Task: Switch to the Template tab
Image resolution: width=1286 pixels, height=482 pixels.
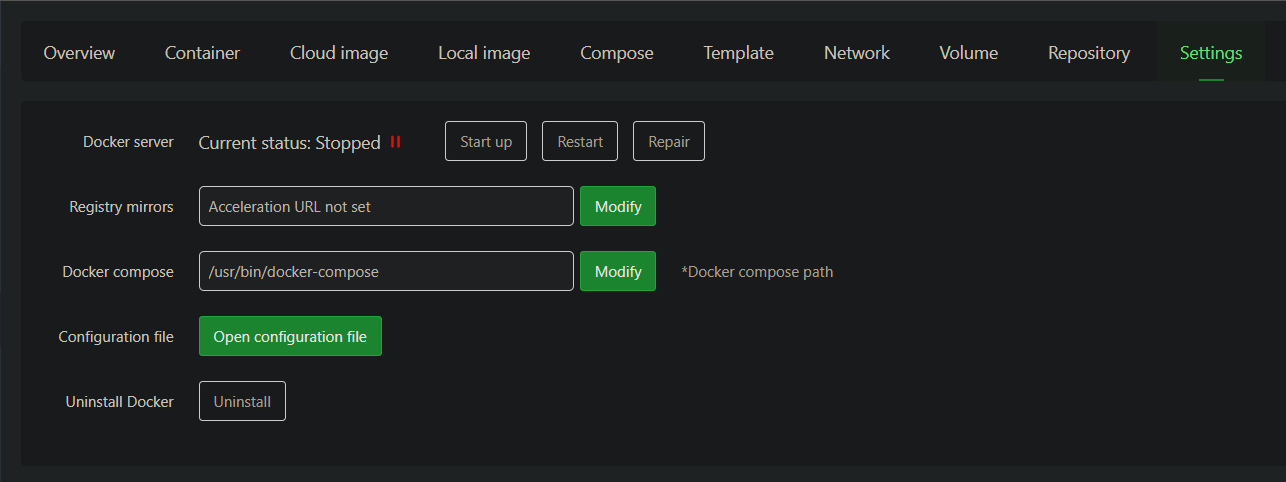Action: [x=738, y=53]
